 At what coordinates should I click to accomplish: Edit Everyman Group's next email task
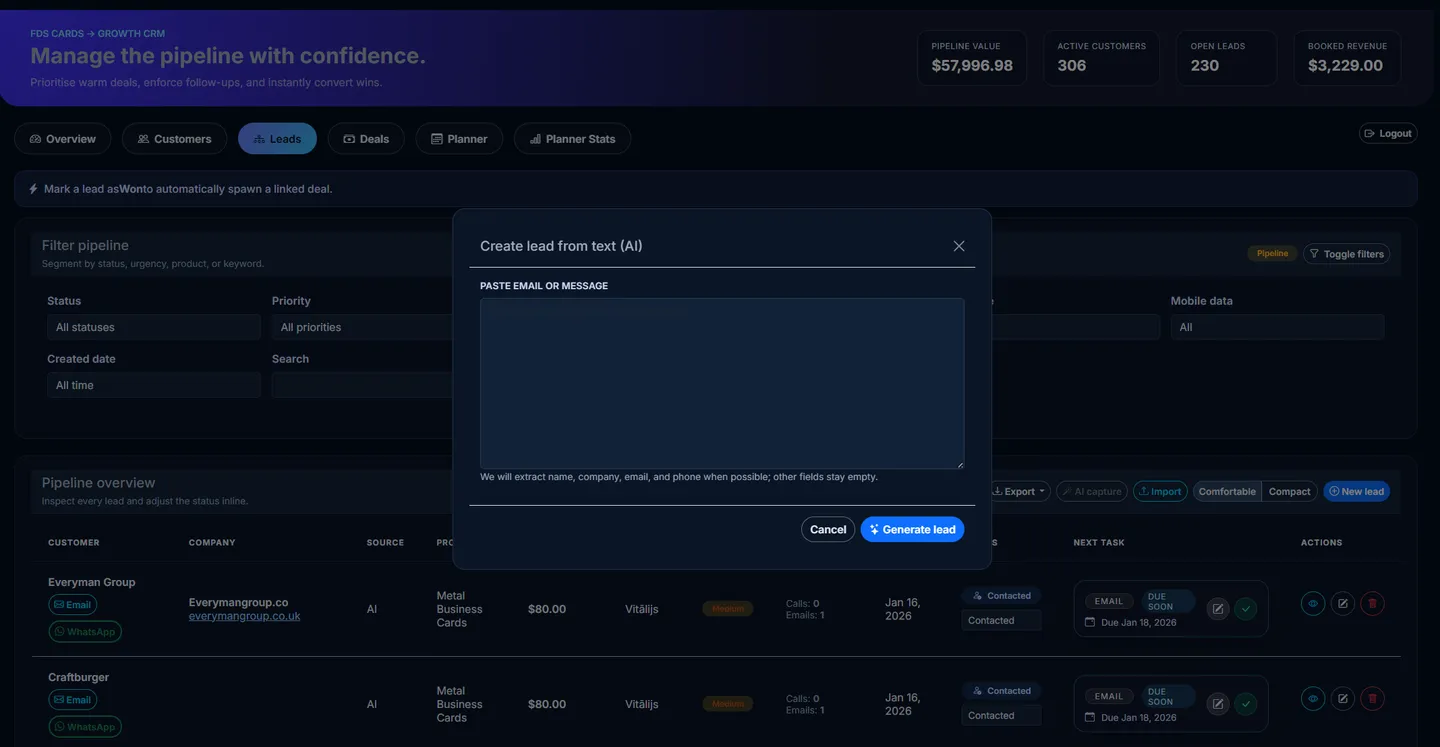[x=1217, y=608]
